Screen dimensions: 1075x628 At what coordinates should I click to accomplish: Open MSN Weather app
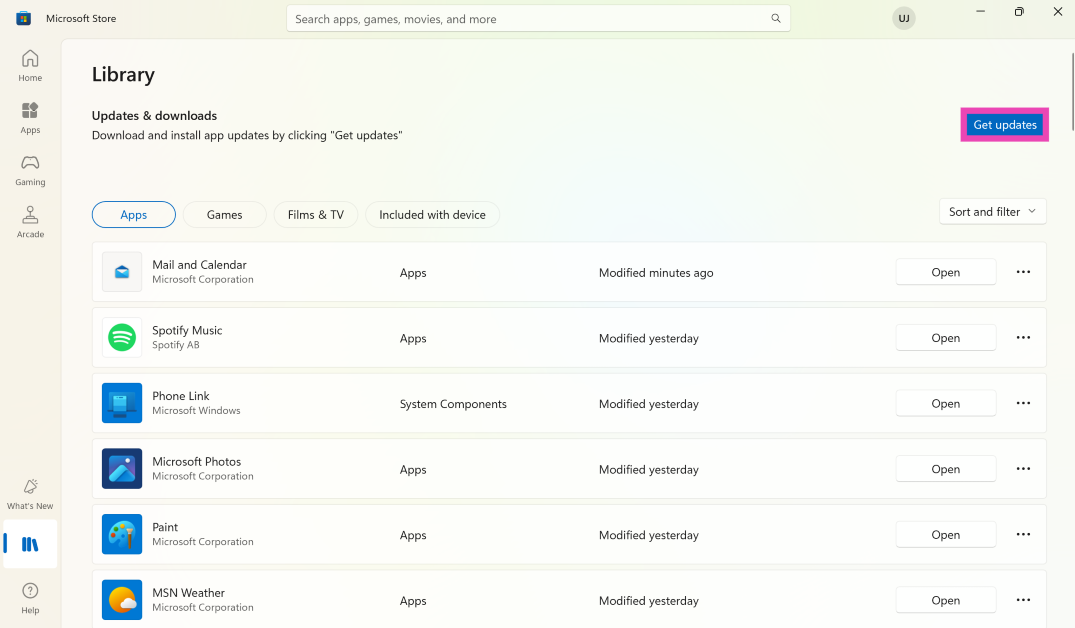tap(945, 600)
